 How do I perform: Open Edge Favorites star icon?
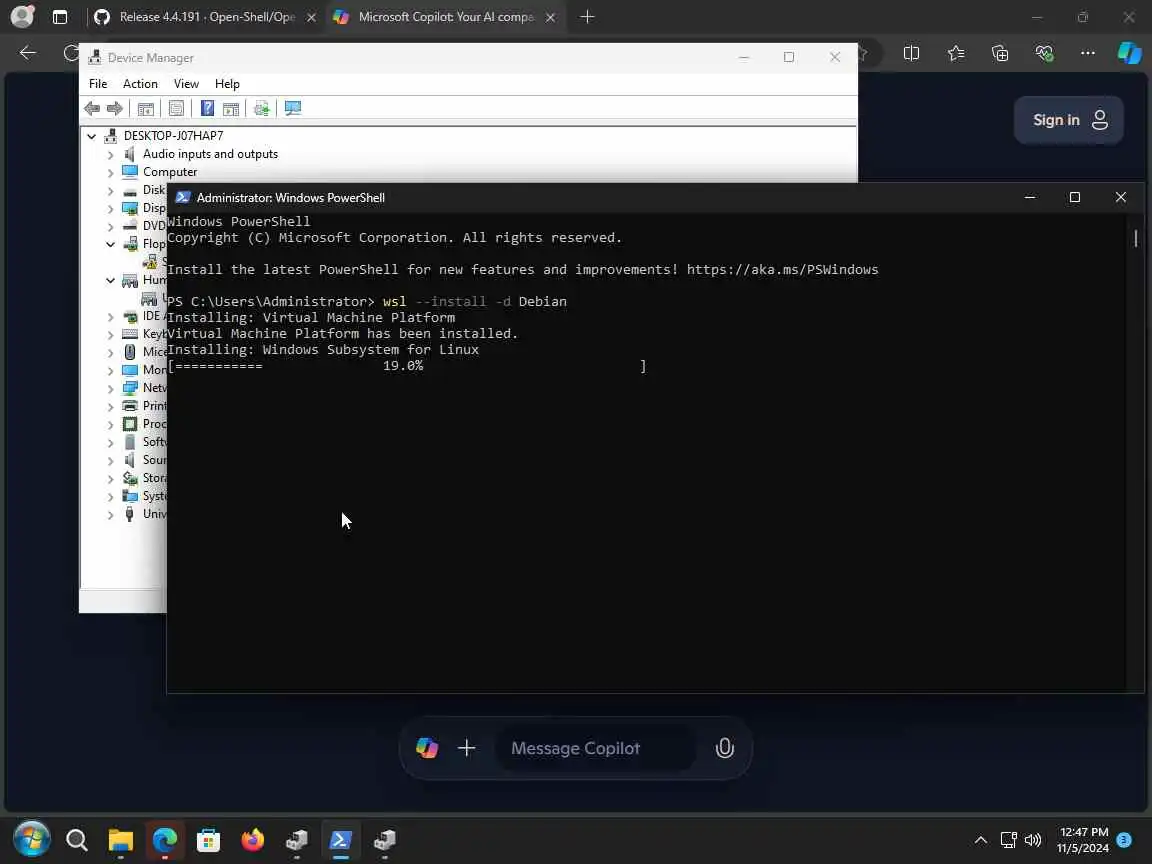pyautogui.click(x=956, y=53)
